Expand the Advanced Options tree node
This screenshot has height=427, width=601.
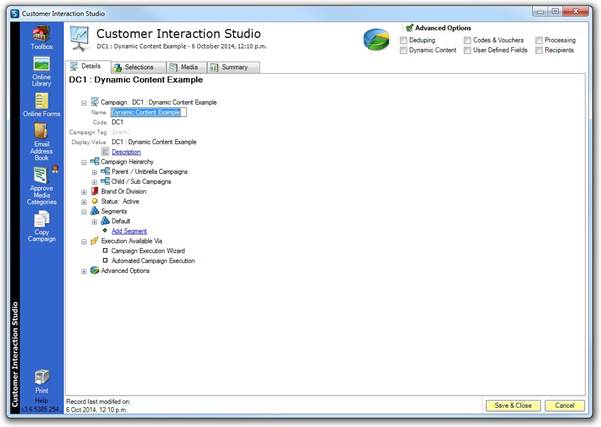(x=84, y=271)
